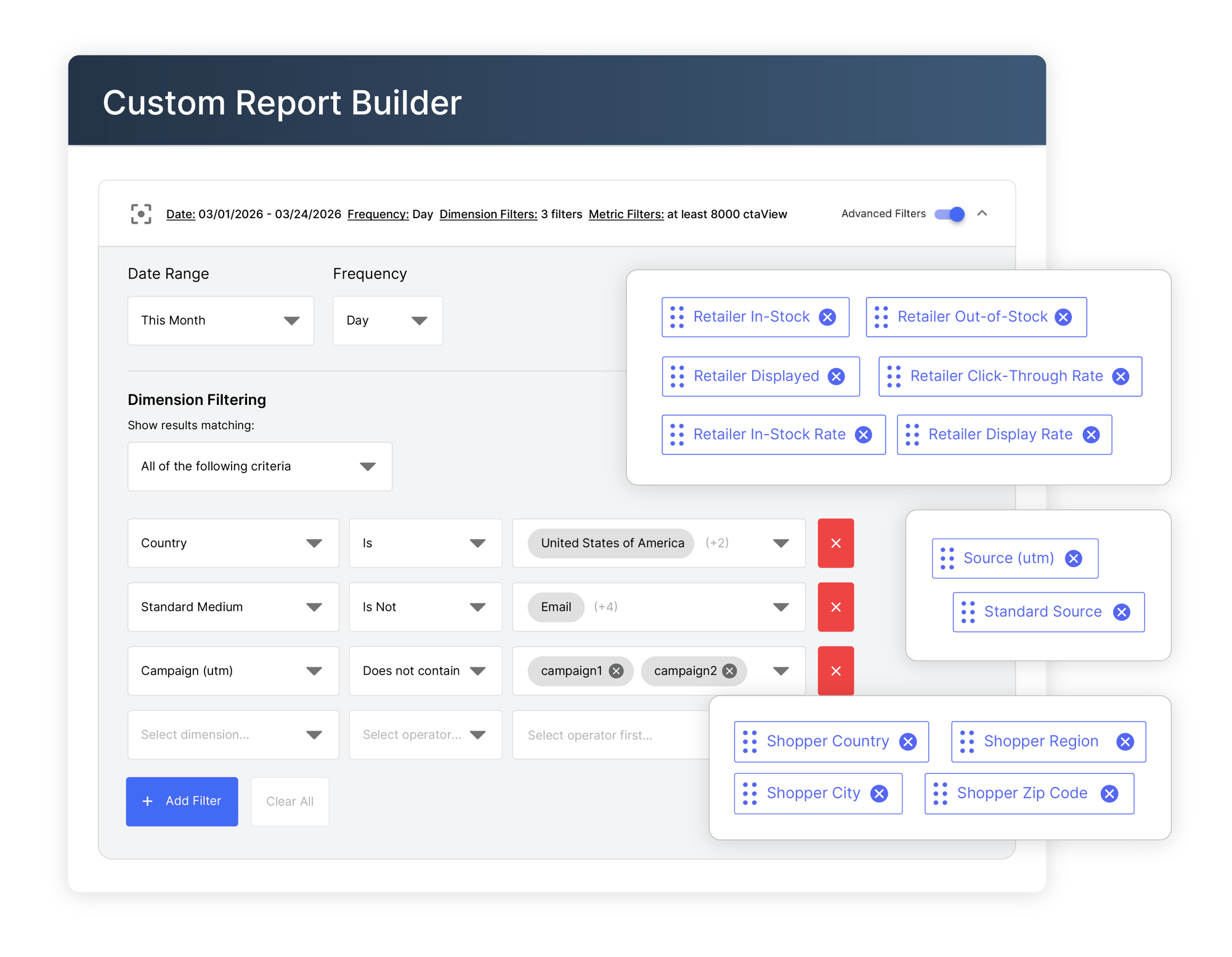This screenshot has width=1232, height=957.
Task: Click the drag handle on Retailer Out-of-Stock chip
Action: tap(880, 317)
